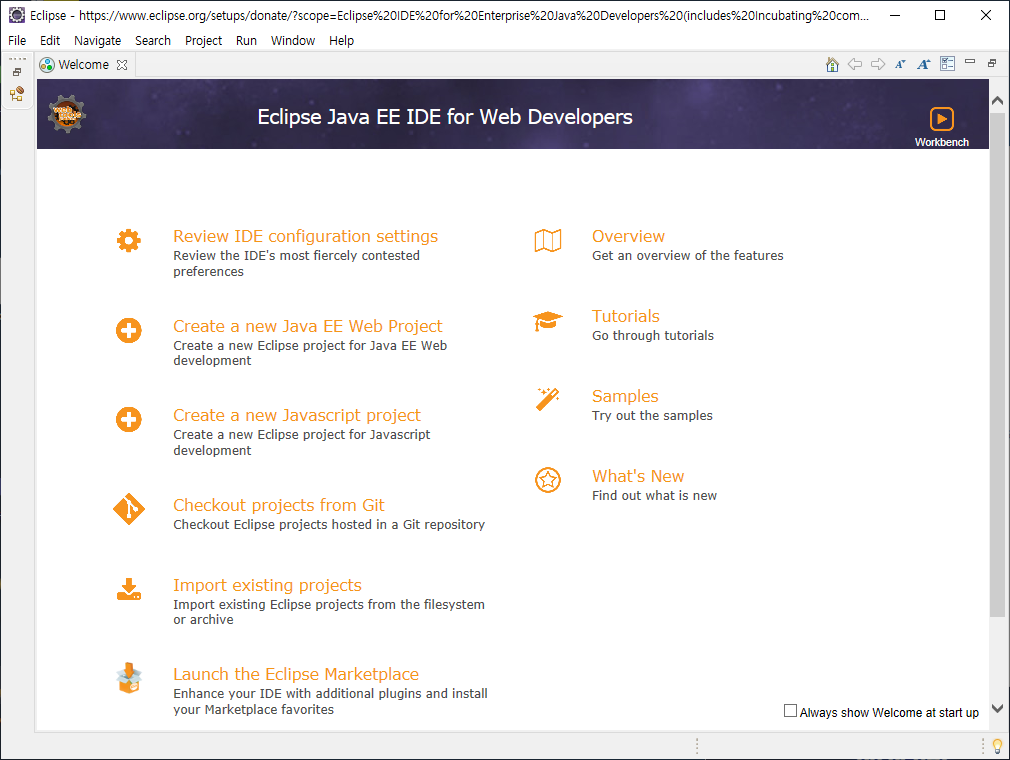The image size is (1010, 760).
Task: Magnify font size with large A icon
Action: pos(924,64)
